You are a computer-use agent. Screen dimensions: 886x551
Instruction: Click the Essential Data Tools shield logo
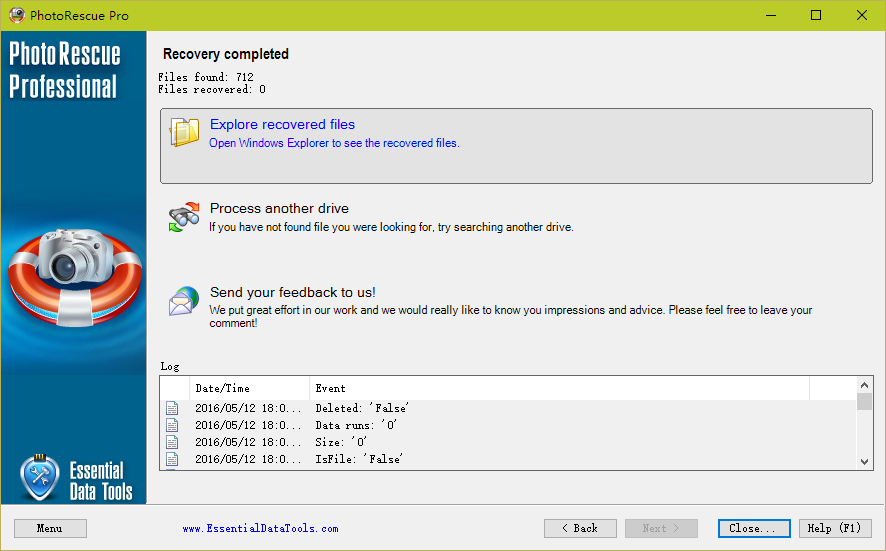click(x=40, y=478)
